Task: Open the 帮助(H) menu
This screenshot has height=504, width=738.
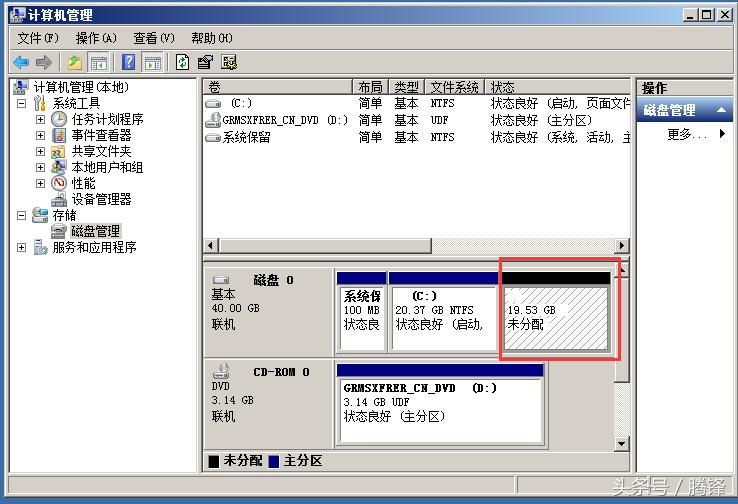Action: tap(212, 38)
